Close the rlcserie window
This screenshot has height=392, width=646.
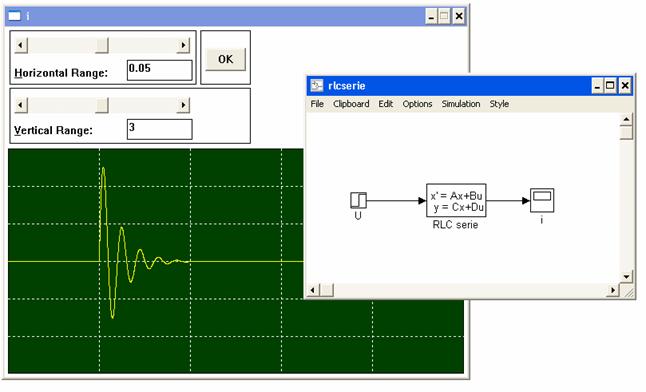[x=625, y=86]
